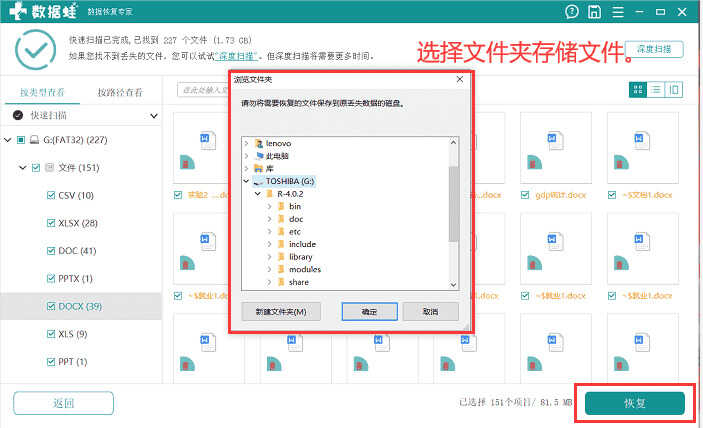Cancel the browse folder dialog with 取消
The image size is (703, 428).
point(430,311)
